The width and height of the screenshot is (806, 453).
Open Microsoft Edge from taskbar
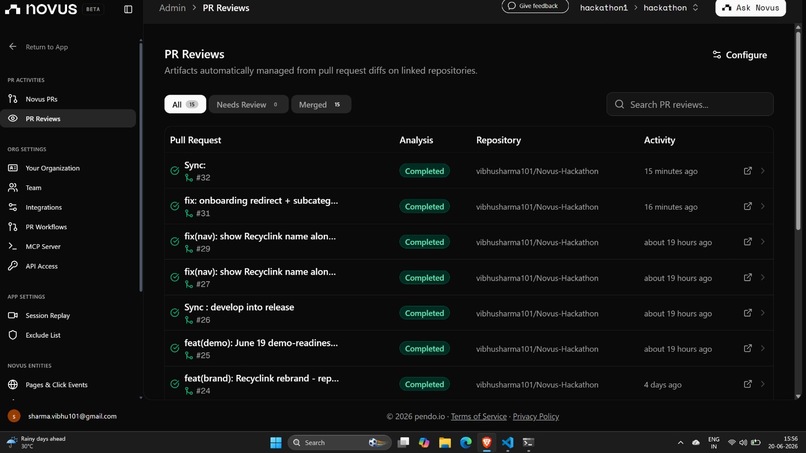[466, 442]
